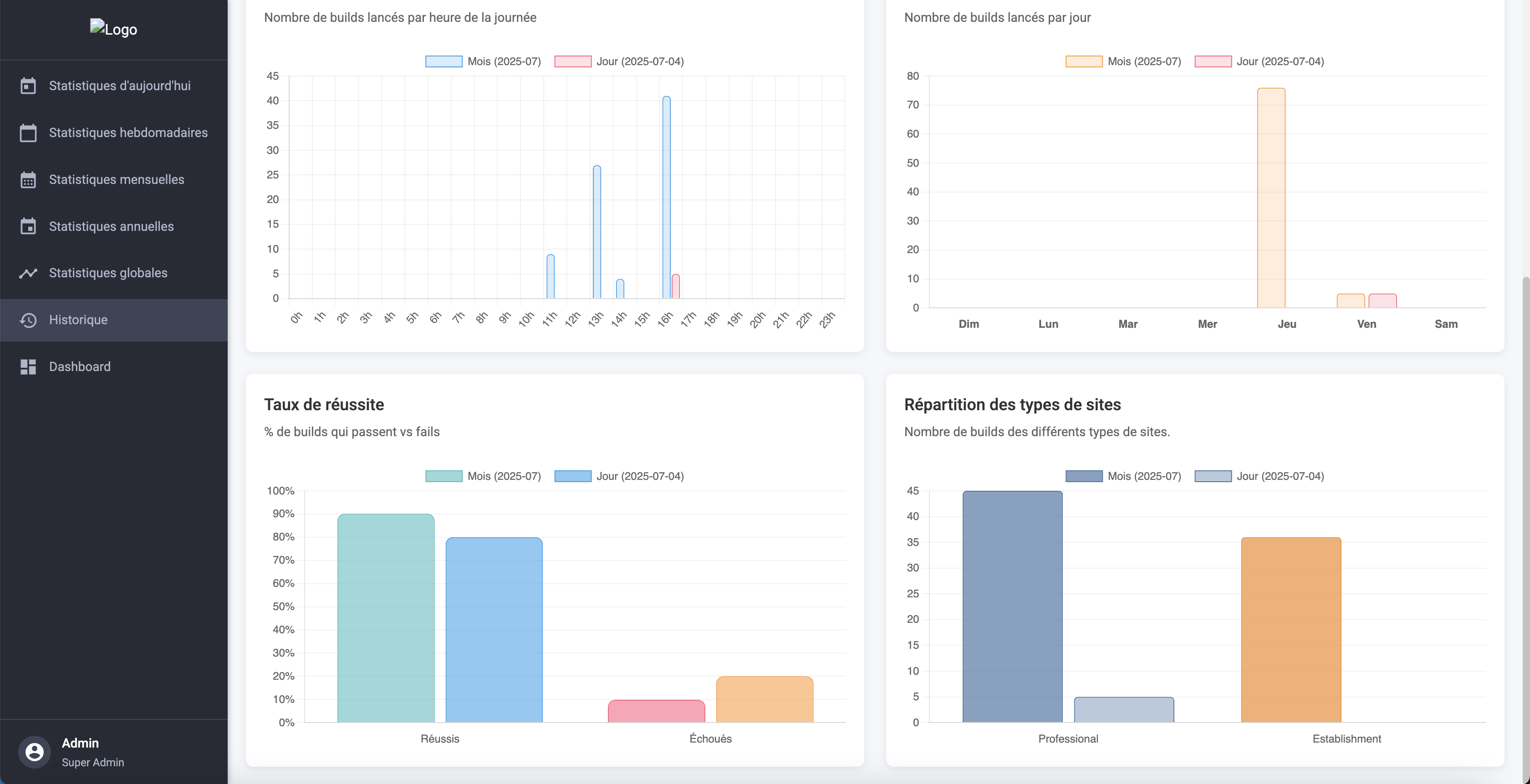Click the Admin user avatar icon
Viewport: 1530px width, 784px height.
coord(35,752)
